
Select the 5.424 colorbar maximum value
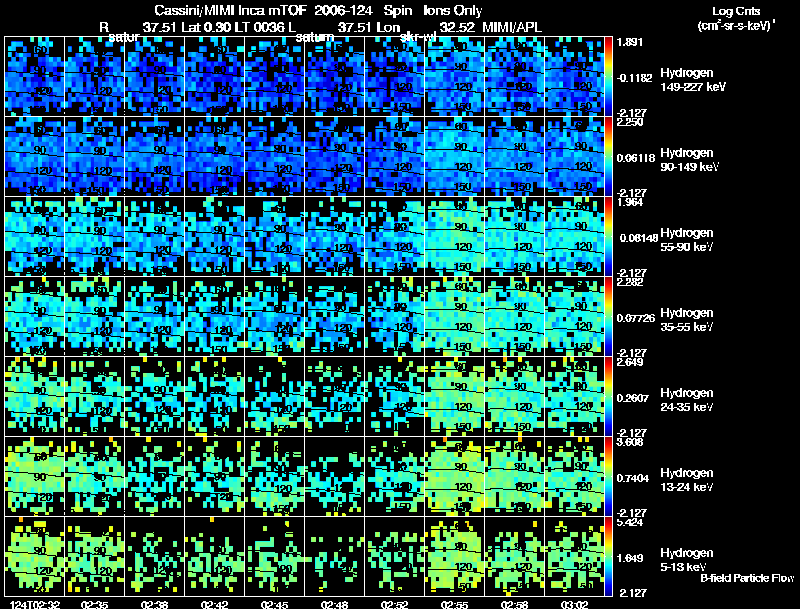tap(631, 522)
